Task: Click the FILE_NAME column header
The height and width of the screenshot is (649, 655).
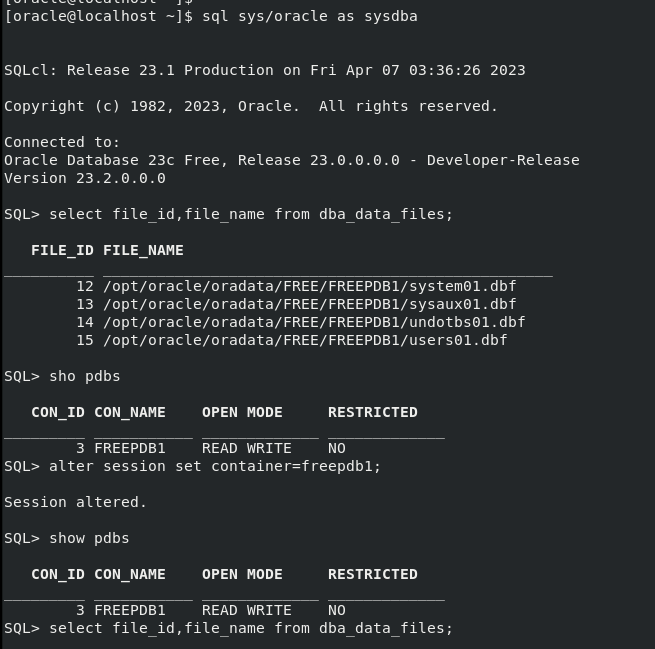Action: pyautogui.click(x=143, y=251)
